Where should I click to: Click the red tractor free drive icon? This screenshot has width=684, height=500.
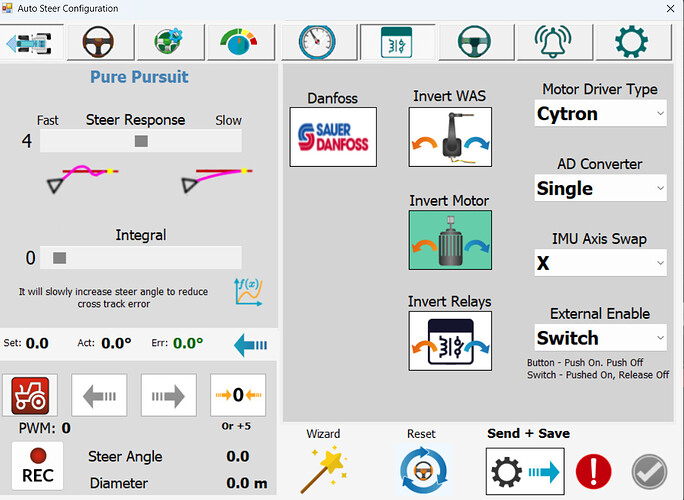click(x=30, y=395)
